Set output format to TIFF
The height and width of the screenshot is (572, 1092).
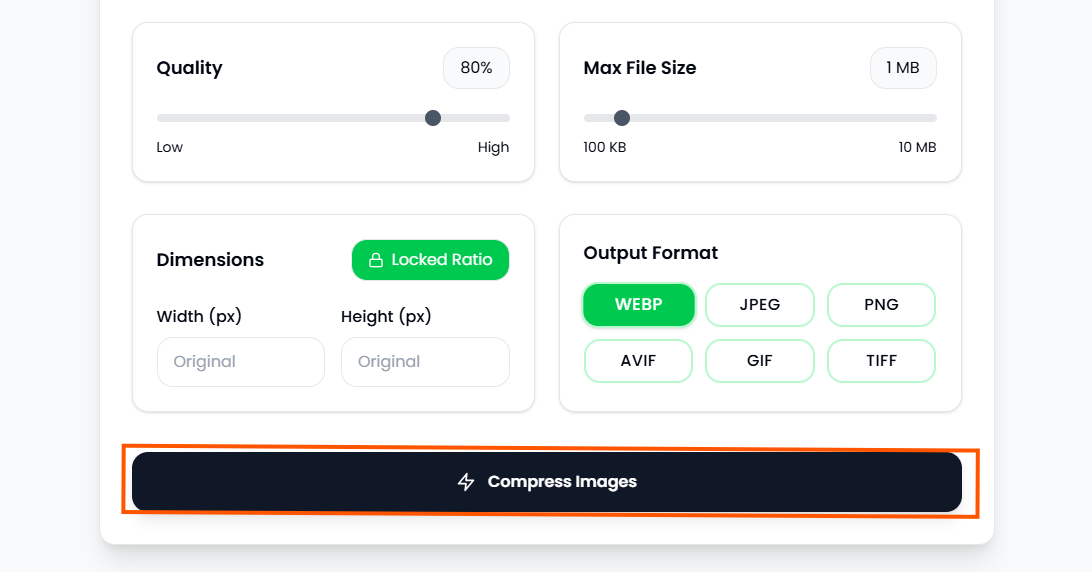tap(881, 361)
